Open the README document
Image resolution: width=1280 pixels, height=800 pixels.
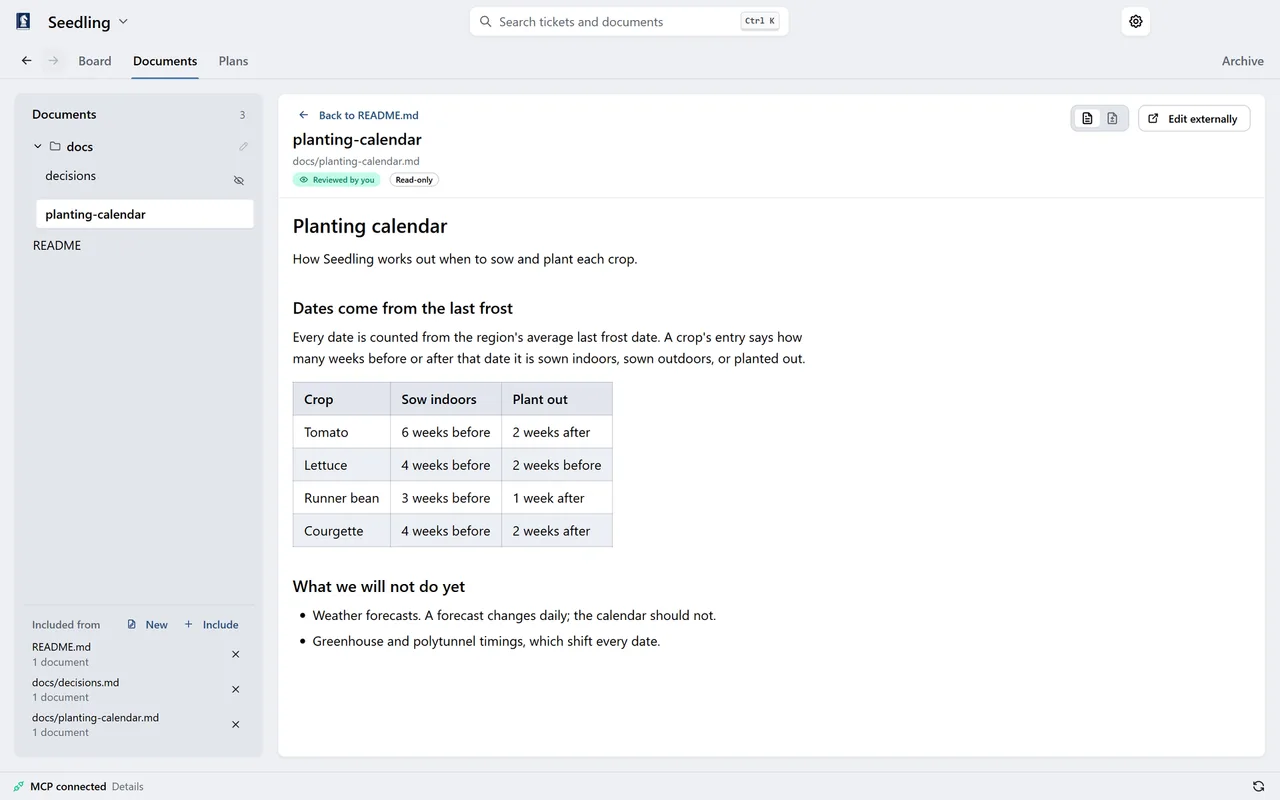pos(57,245)
